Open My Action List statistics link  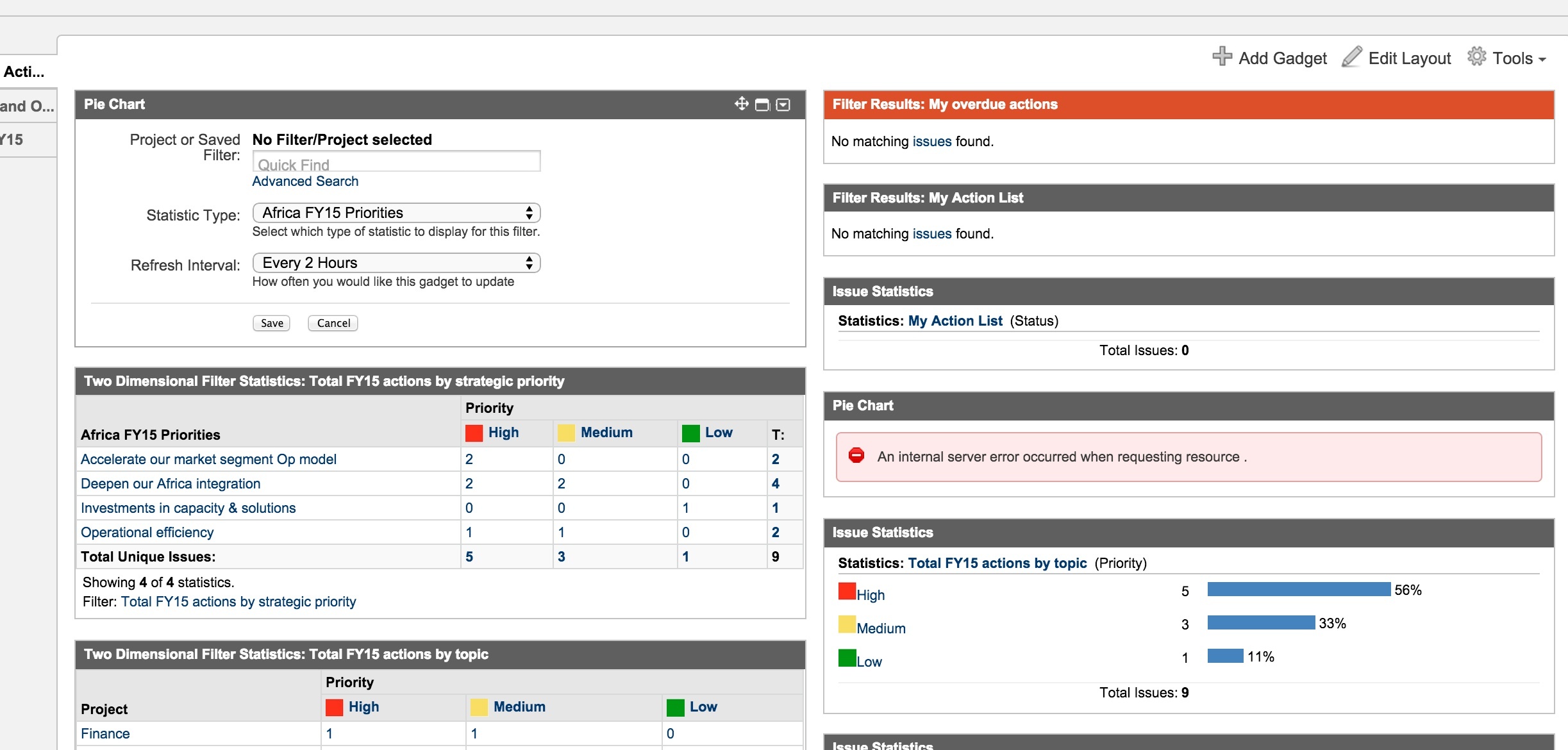coord(955,321)
